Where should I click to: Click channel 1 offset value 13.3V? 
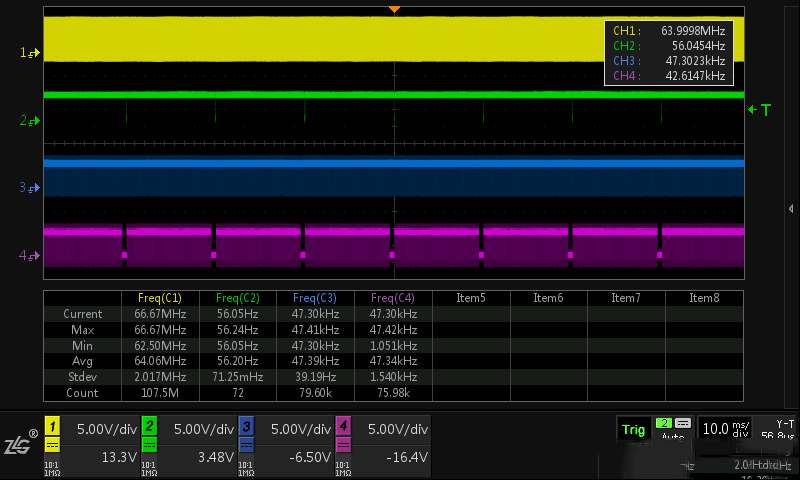[119, 457]
